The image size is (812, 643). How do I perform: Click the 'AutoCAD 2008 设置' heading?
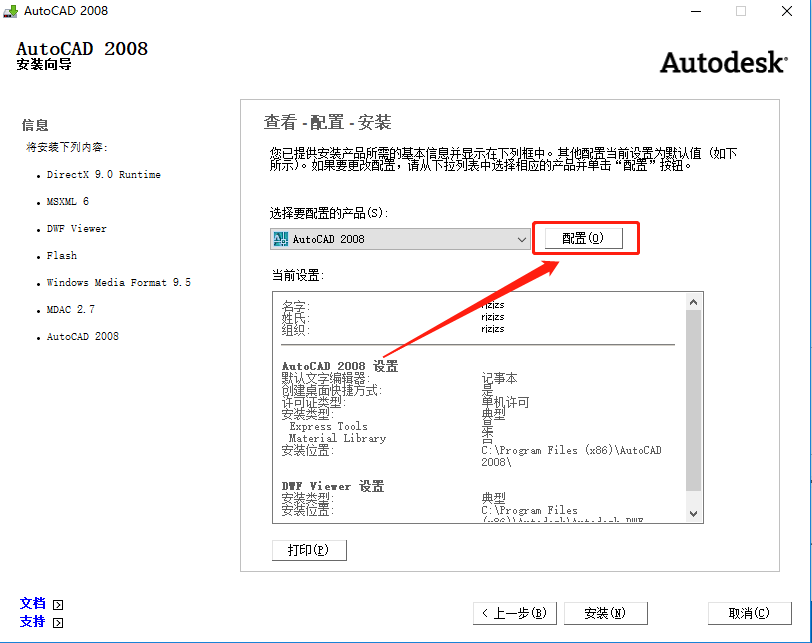point(340,366)
